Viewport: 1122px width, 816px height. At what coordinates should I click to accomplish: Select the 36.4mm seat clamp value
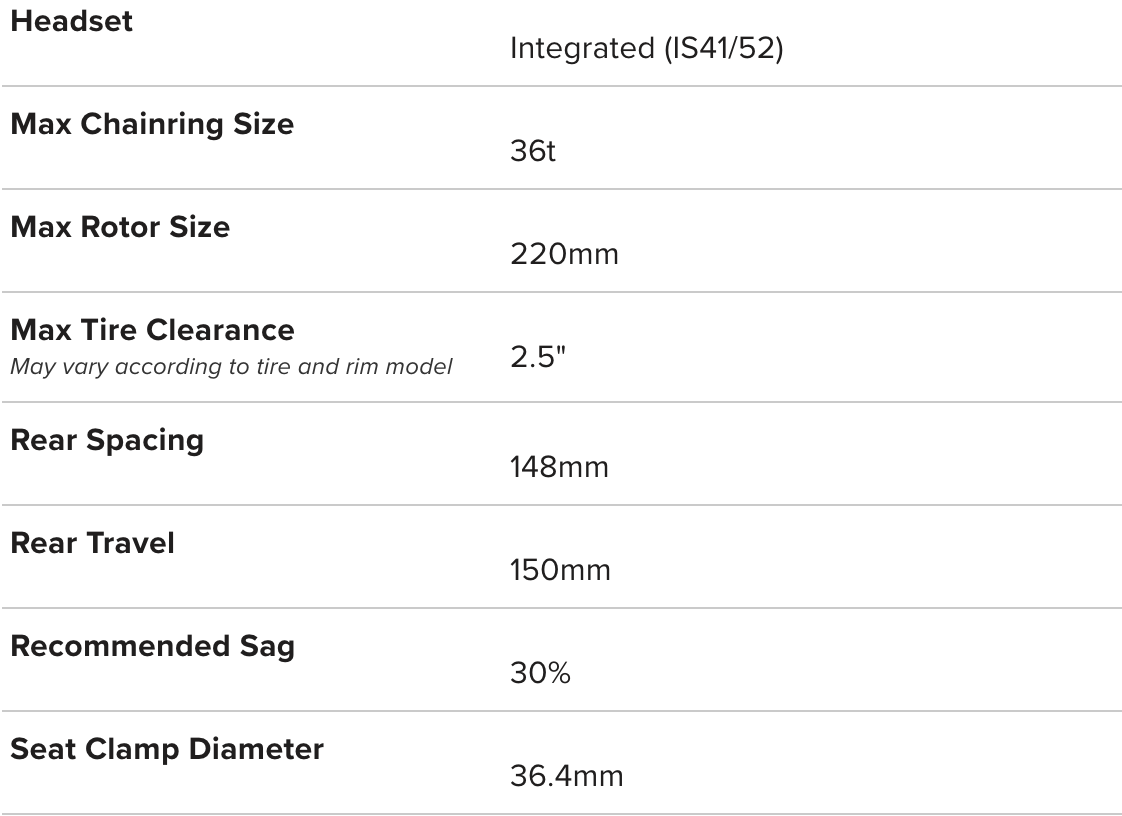click(x=566, y=776)
